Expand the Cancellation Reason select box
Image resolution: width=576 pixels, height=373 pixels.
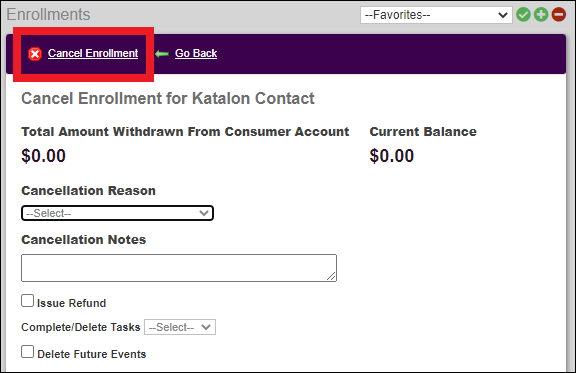tap(117, 213)
